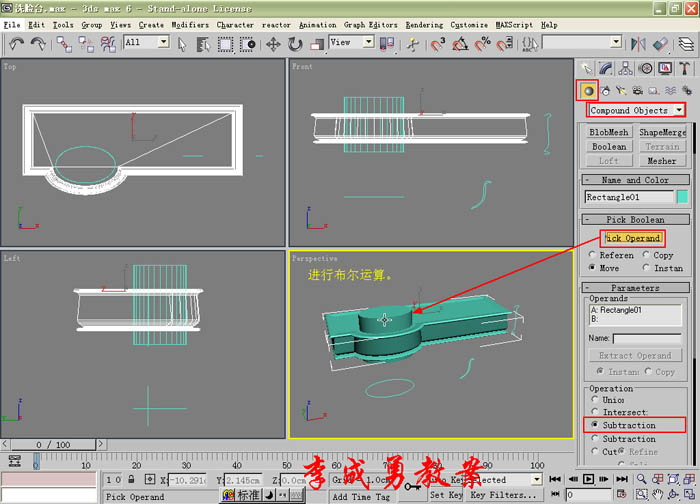Click the Set Key button
The height and width of the screenshot is (504, 700).
[x=446, y=495]
